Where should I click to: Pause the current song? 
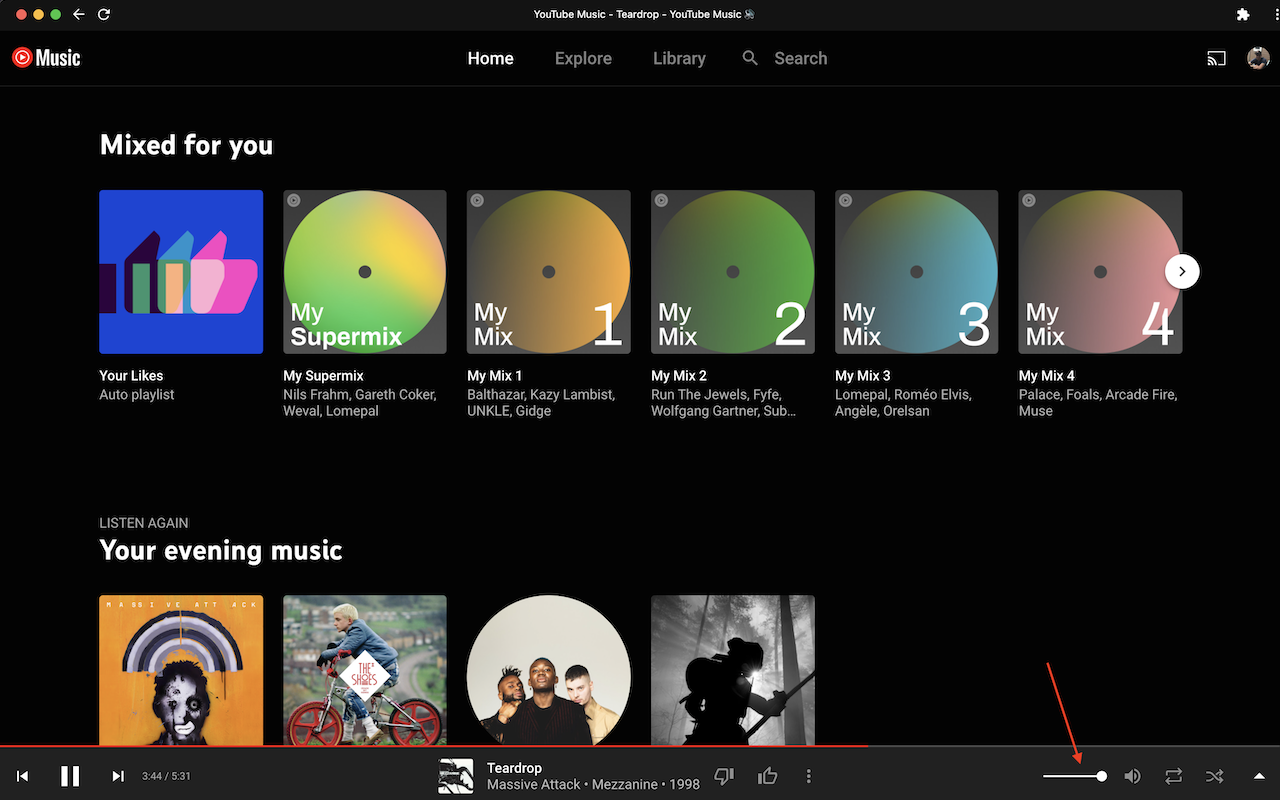click(x=70, y=776)
